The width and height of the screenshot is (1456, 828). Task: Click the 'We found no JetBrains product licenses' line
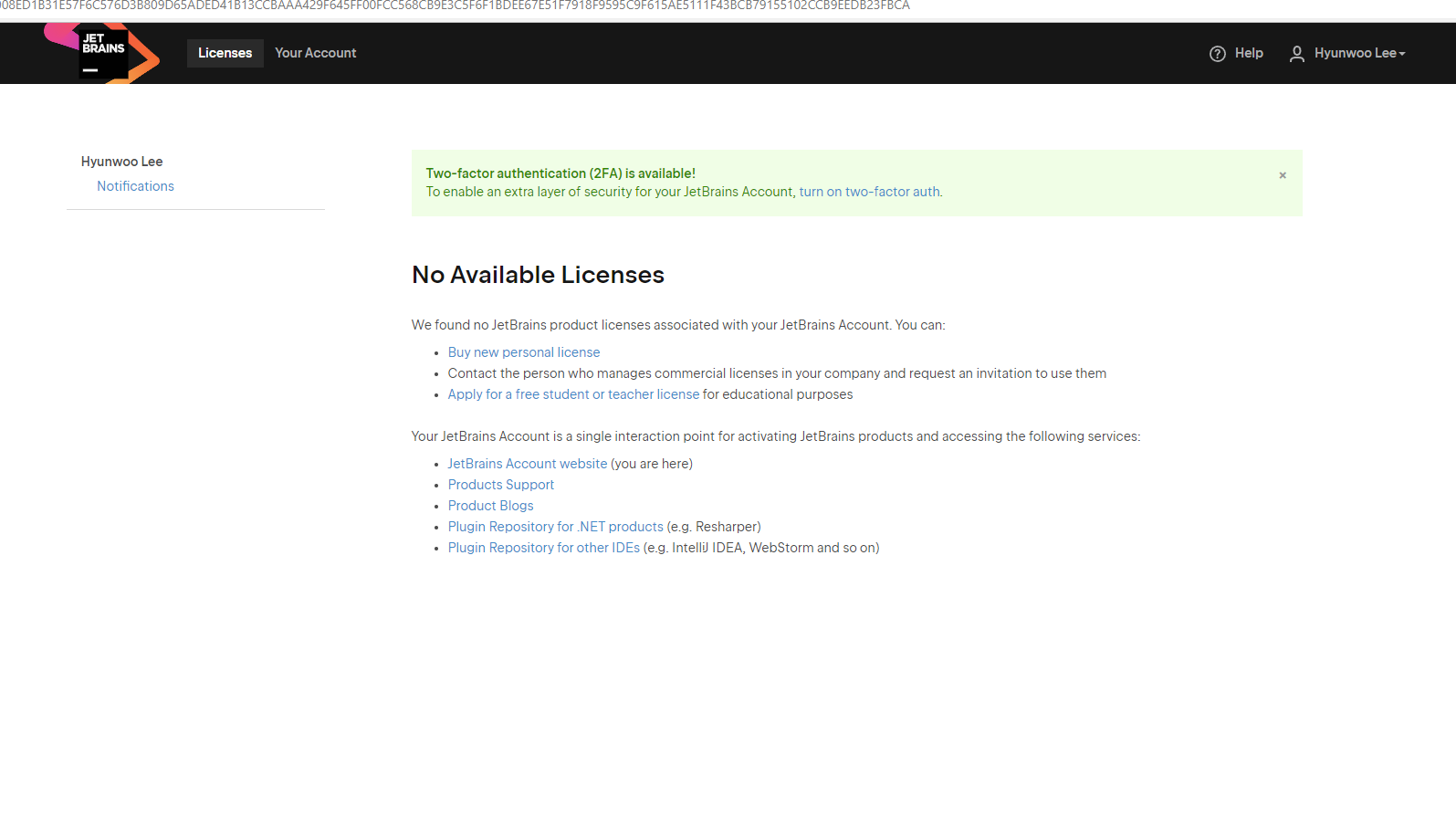tap(678, 325)
